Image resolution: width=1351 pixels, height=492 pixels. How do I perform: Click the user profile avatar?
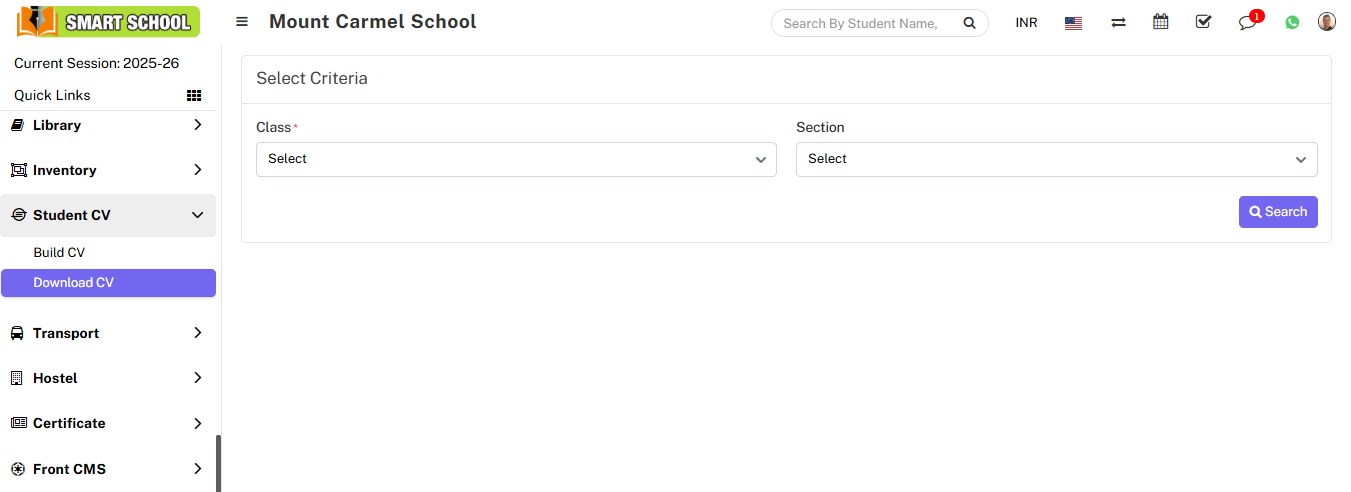[x=1327, y=22]
